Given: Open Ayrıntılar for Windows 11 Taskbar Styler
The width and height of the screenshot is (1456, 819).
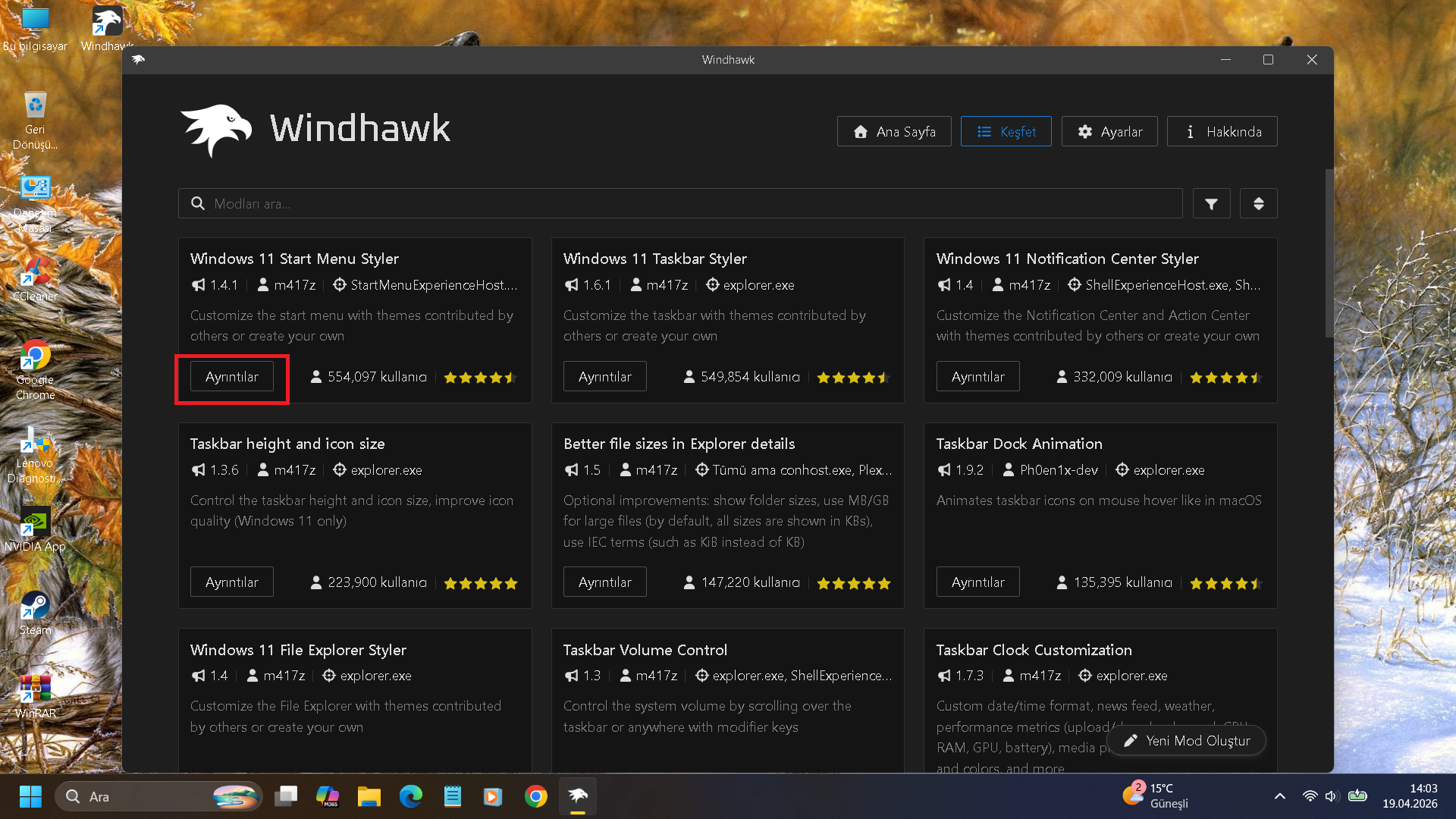Looking at the screenshot, I should click(604, 377).
